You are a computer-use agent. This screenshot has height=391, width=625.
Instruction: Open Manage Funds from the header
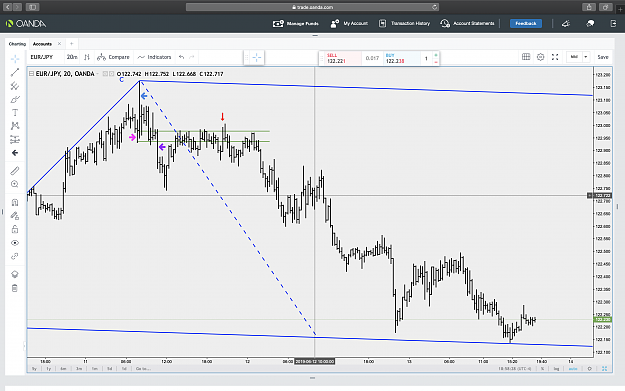295,24
